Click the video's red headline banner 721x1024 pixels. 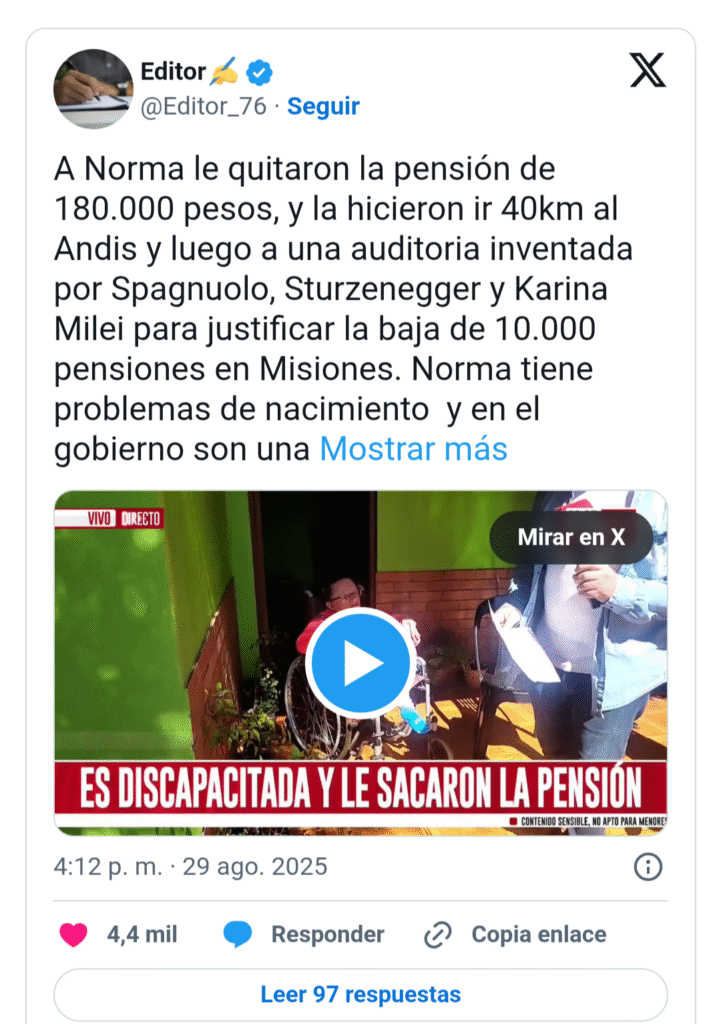pyautogui.click(x=360, y=788)
